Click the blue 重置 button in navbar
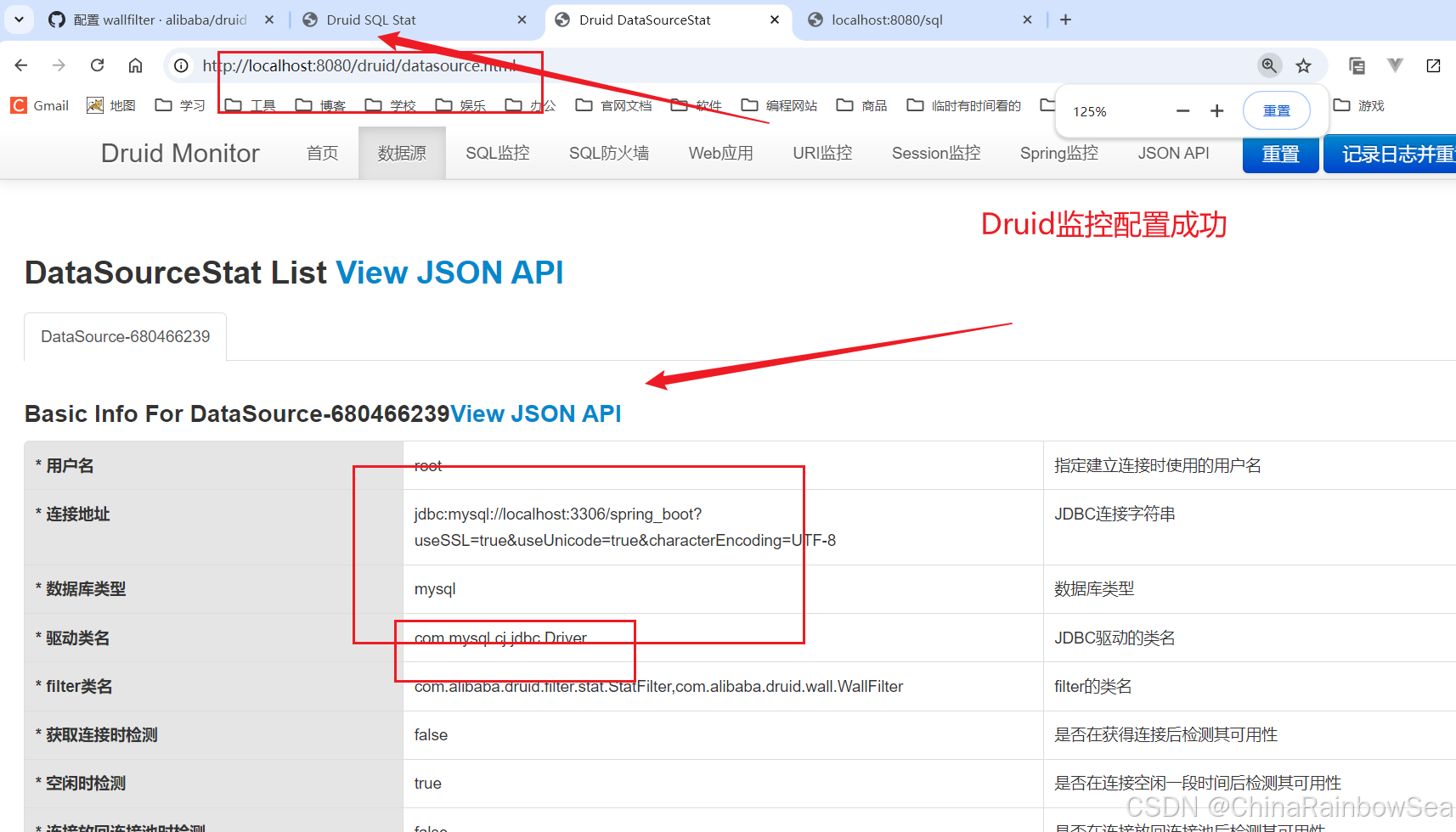Image resolution: width=1456 pixels, height=832 pixels. [x=1280, y=154]
